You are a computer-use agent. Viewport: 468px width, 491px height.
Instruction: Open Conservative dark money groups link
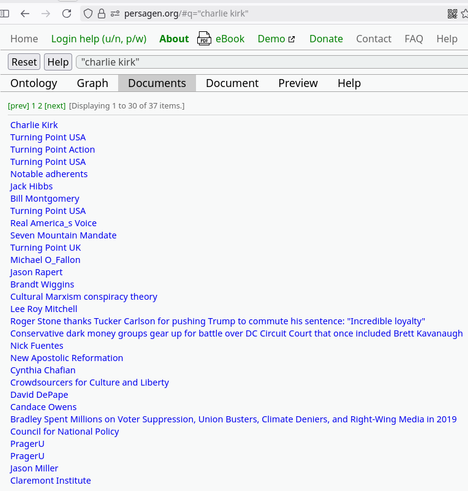237,334
